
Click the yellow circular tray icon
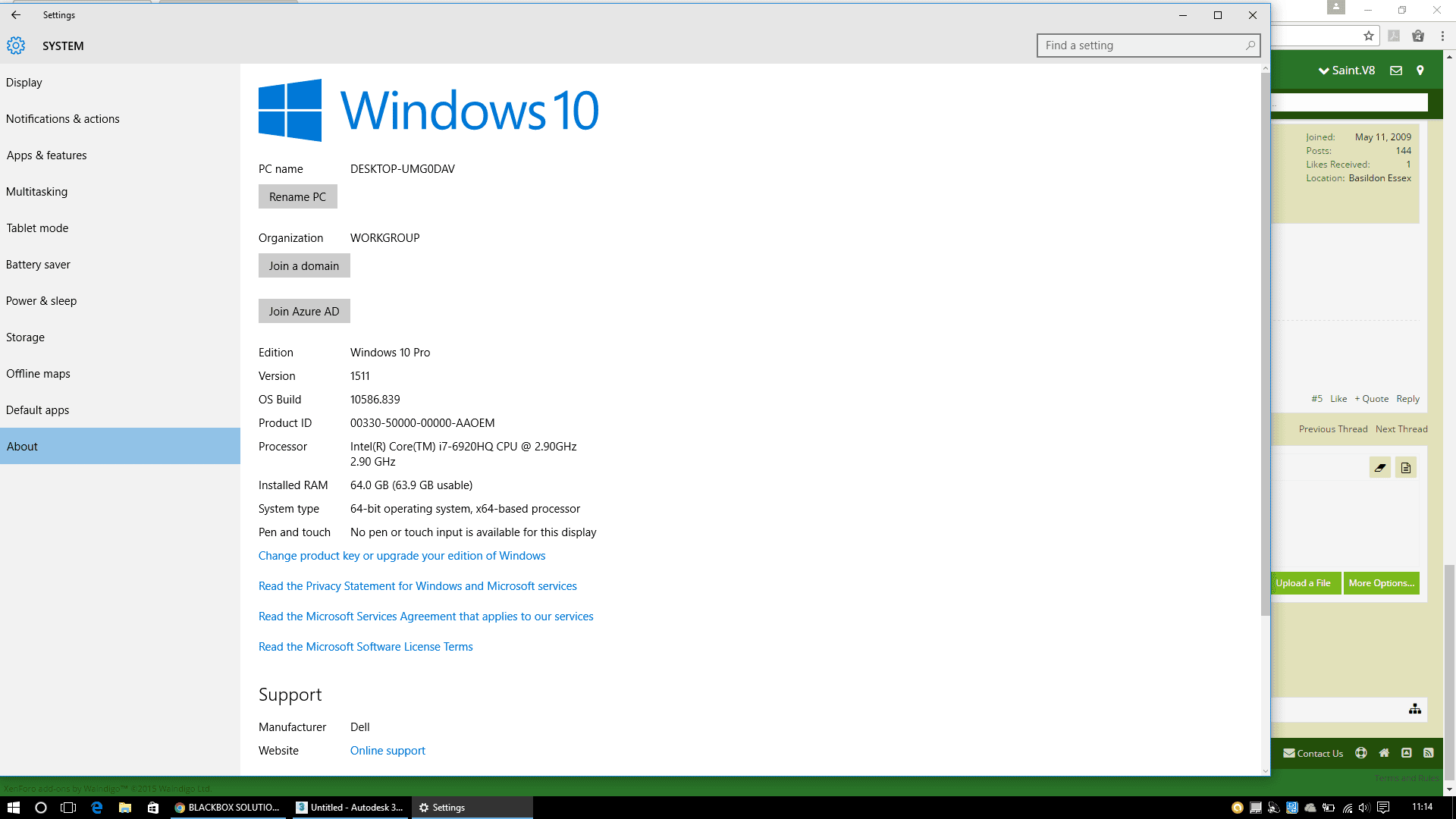click(1238, 808)
